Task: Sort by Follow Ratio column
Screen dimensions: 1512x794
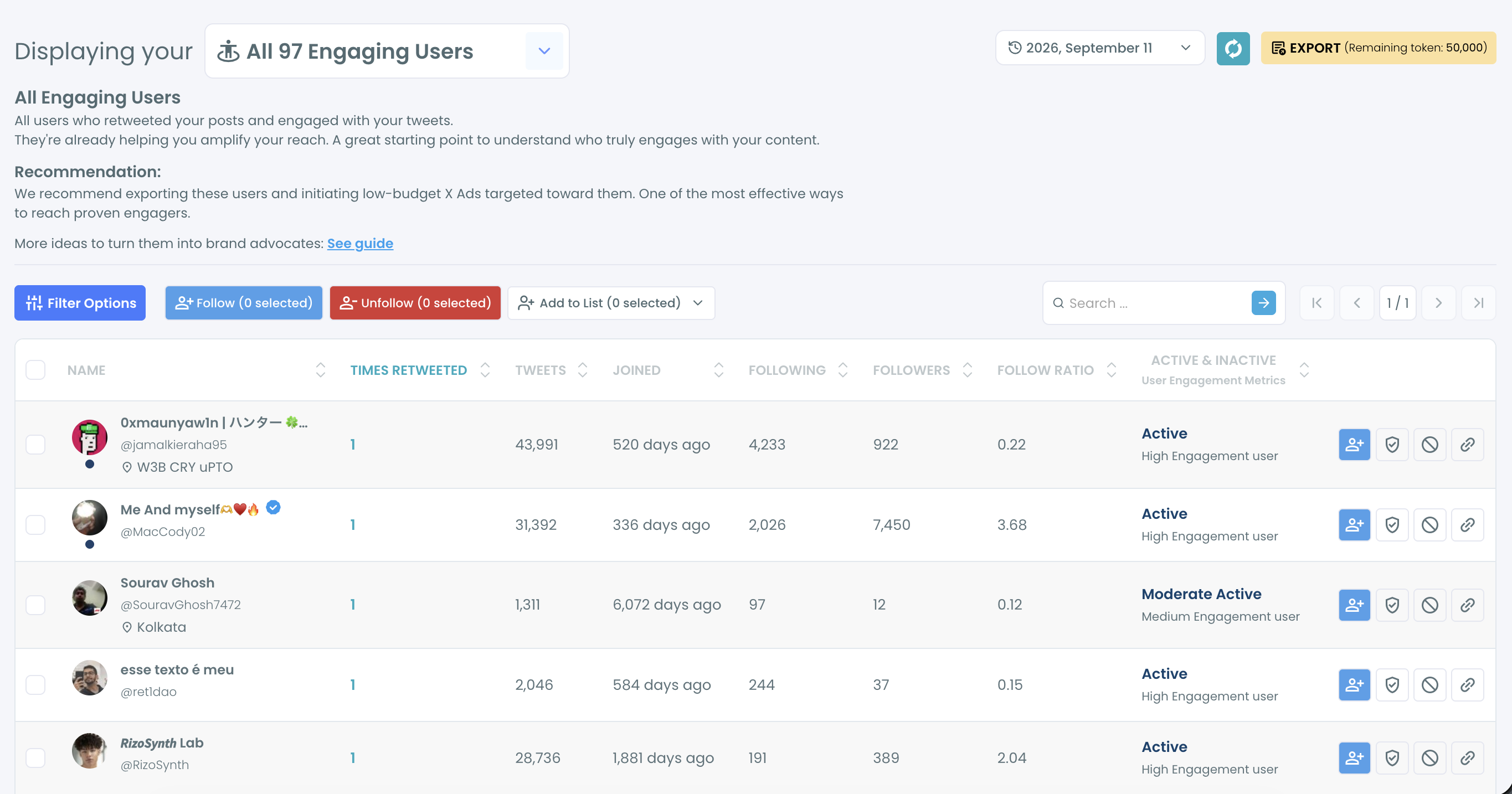Action: 1057,370
